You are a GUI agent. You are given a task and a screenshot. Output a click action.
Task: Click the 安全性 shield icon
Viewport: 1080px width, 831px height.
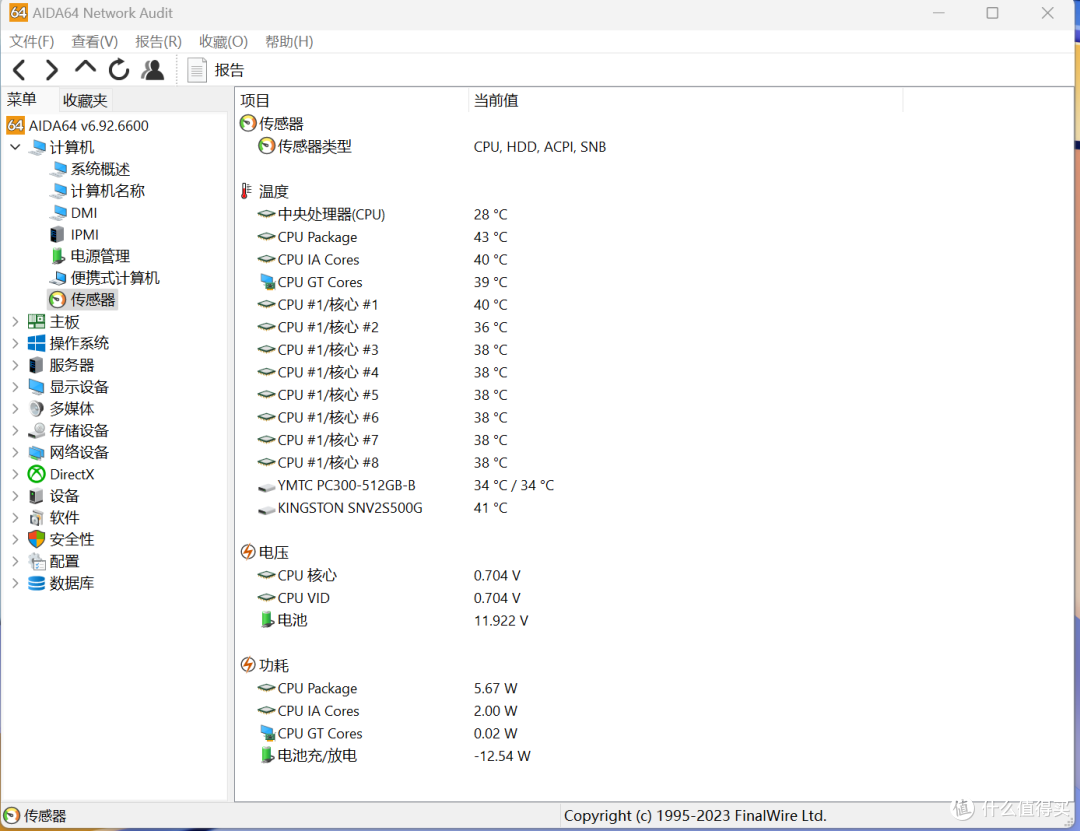point(37,540)
